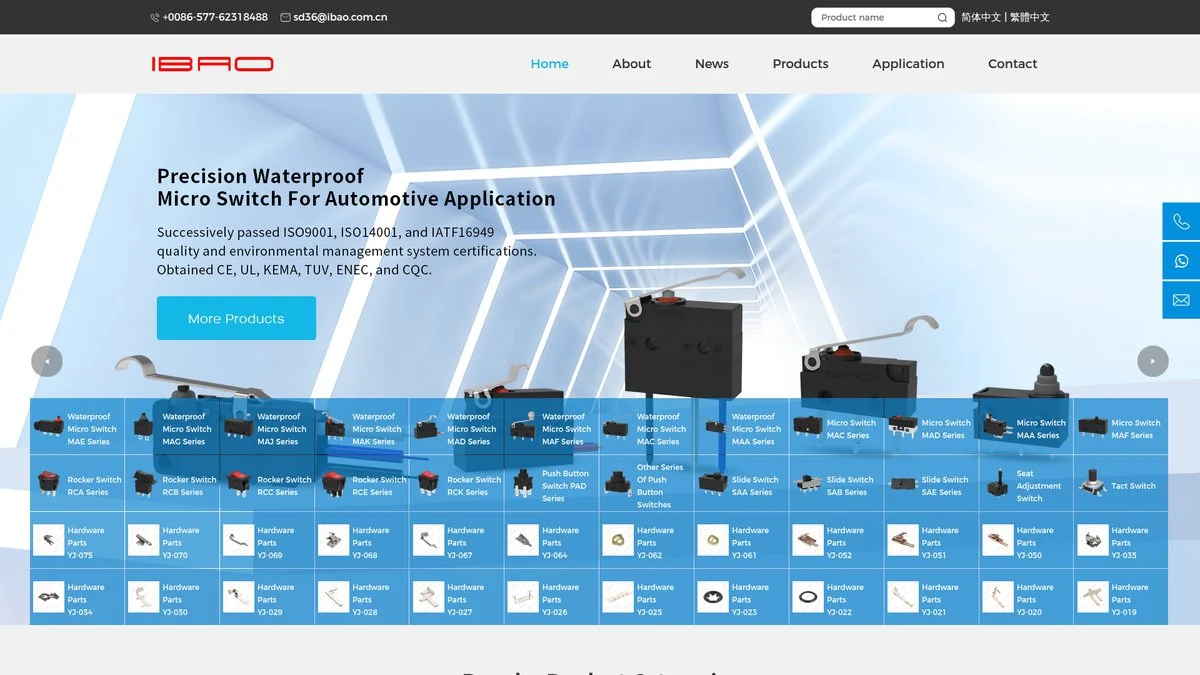The height and width of the screenshot is (675, 1200).
Task: Open the News menu item
Action: (x=712, y=64)
